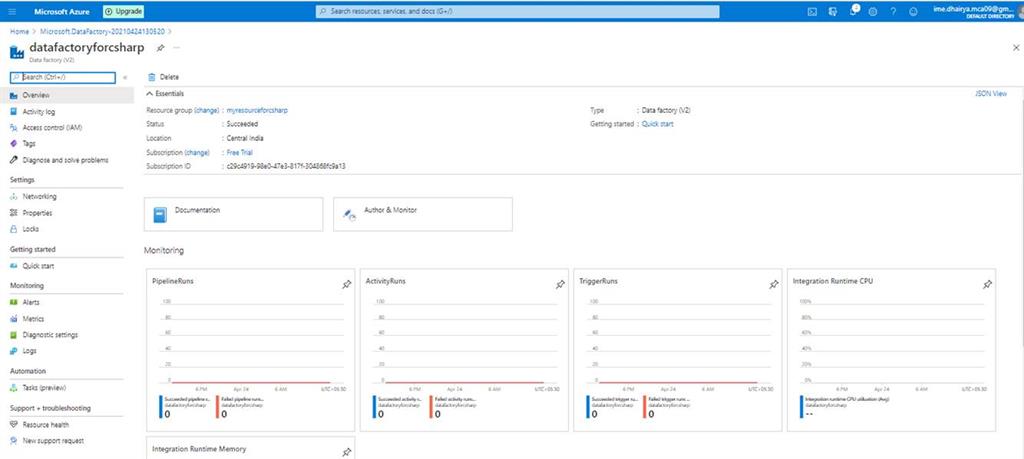The height and width of the screenshot is (459, 1024).
Task: Pin the PipelineRuns chart
Action: pos(347,285)
